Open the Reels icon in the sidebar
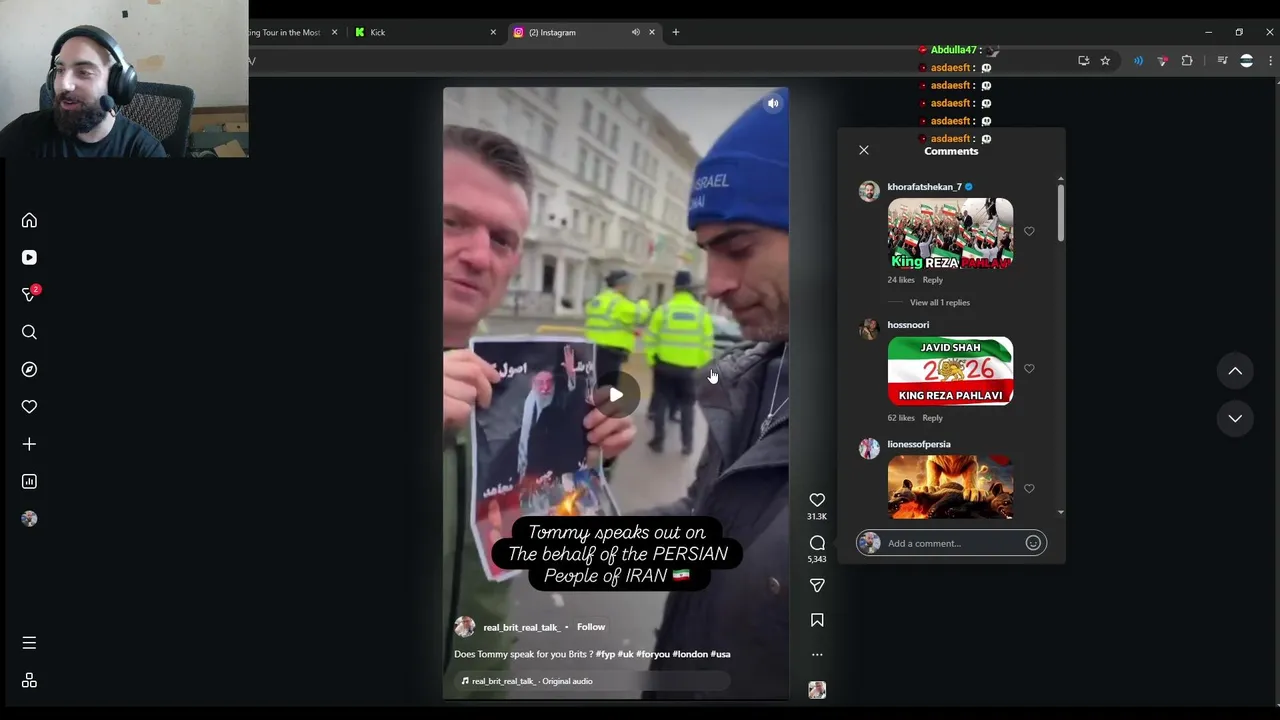The height and width of the screenshot is (720, 1280). (x=29, y=257)
